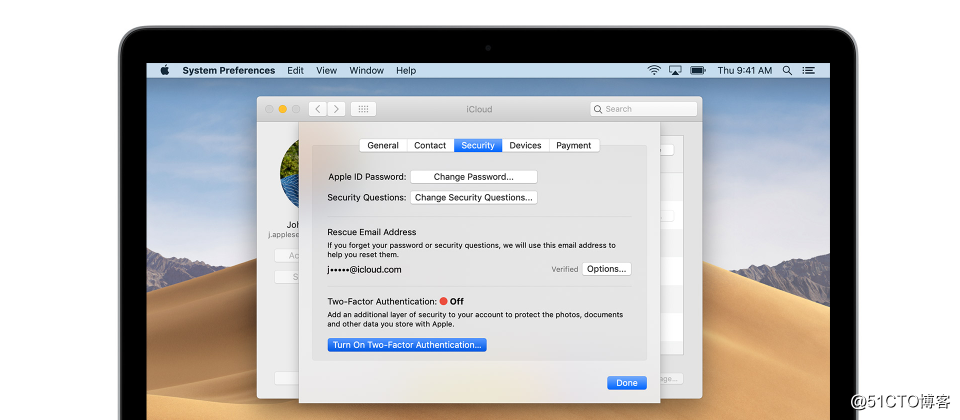
Task: Open Spotlight search magnifier icon
Action: click(787, 70)
